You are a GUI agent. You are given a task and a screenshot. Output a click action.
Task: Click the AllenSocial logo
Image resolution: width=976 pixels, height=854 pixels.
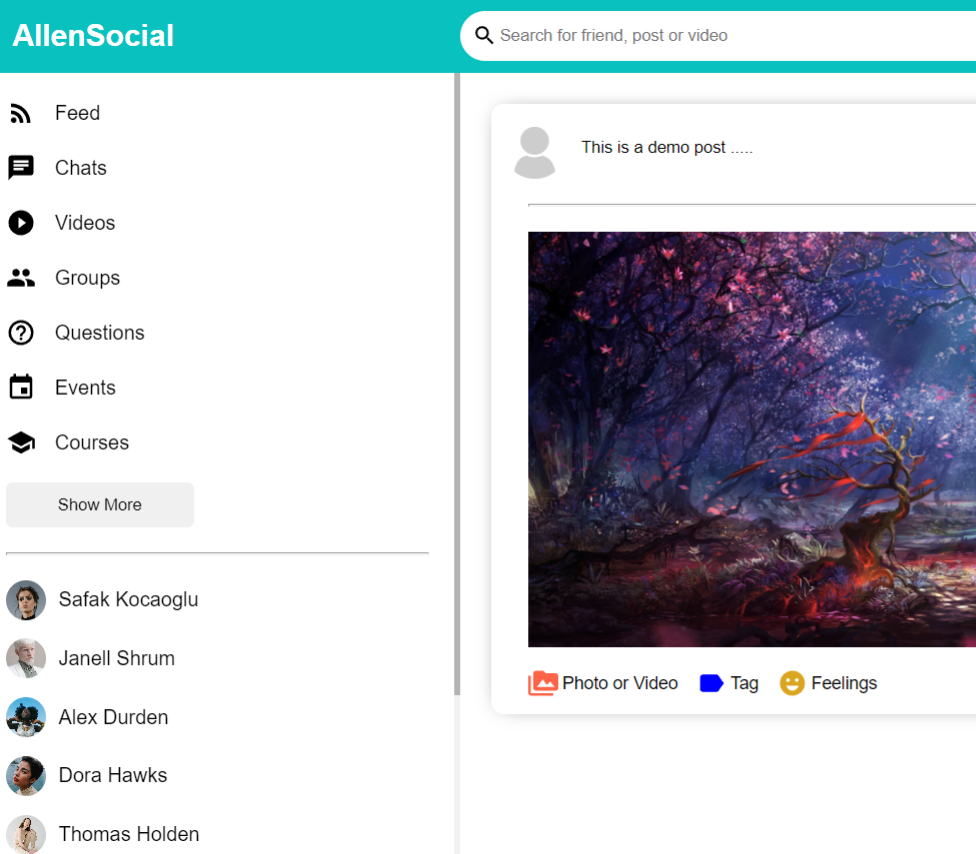pyautogui.click(x=93, y=35)
